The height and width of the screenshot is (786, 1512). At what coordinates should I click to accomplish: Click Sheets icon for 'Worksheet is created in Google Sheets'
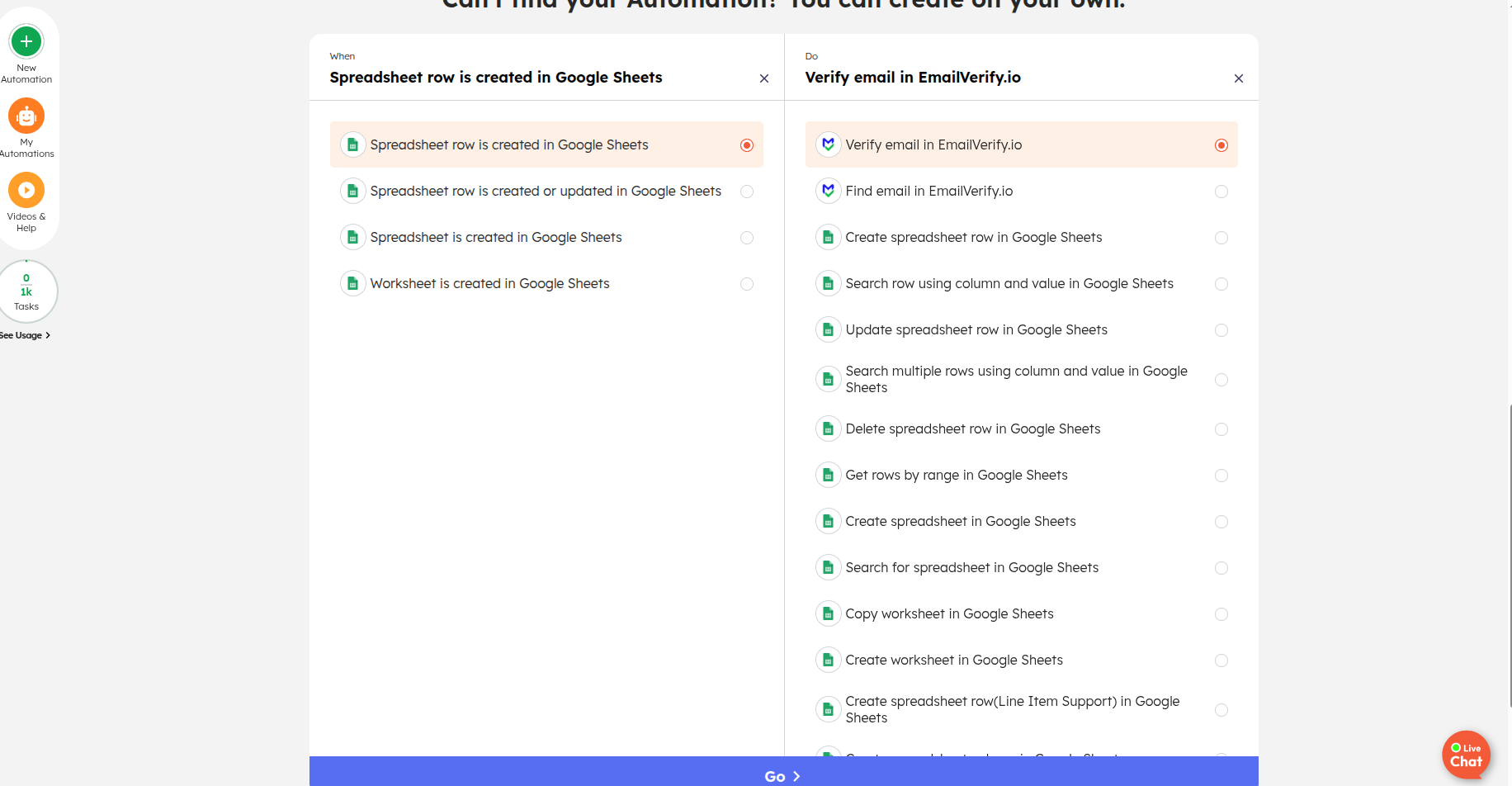coord(353,284)
